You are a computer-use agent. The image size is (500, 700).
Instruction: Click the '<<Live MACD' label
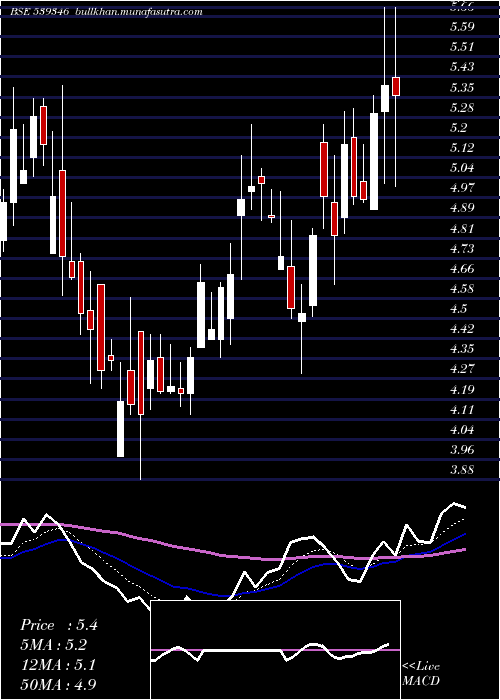coord(421,674)
